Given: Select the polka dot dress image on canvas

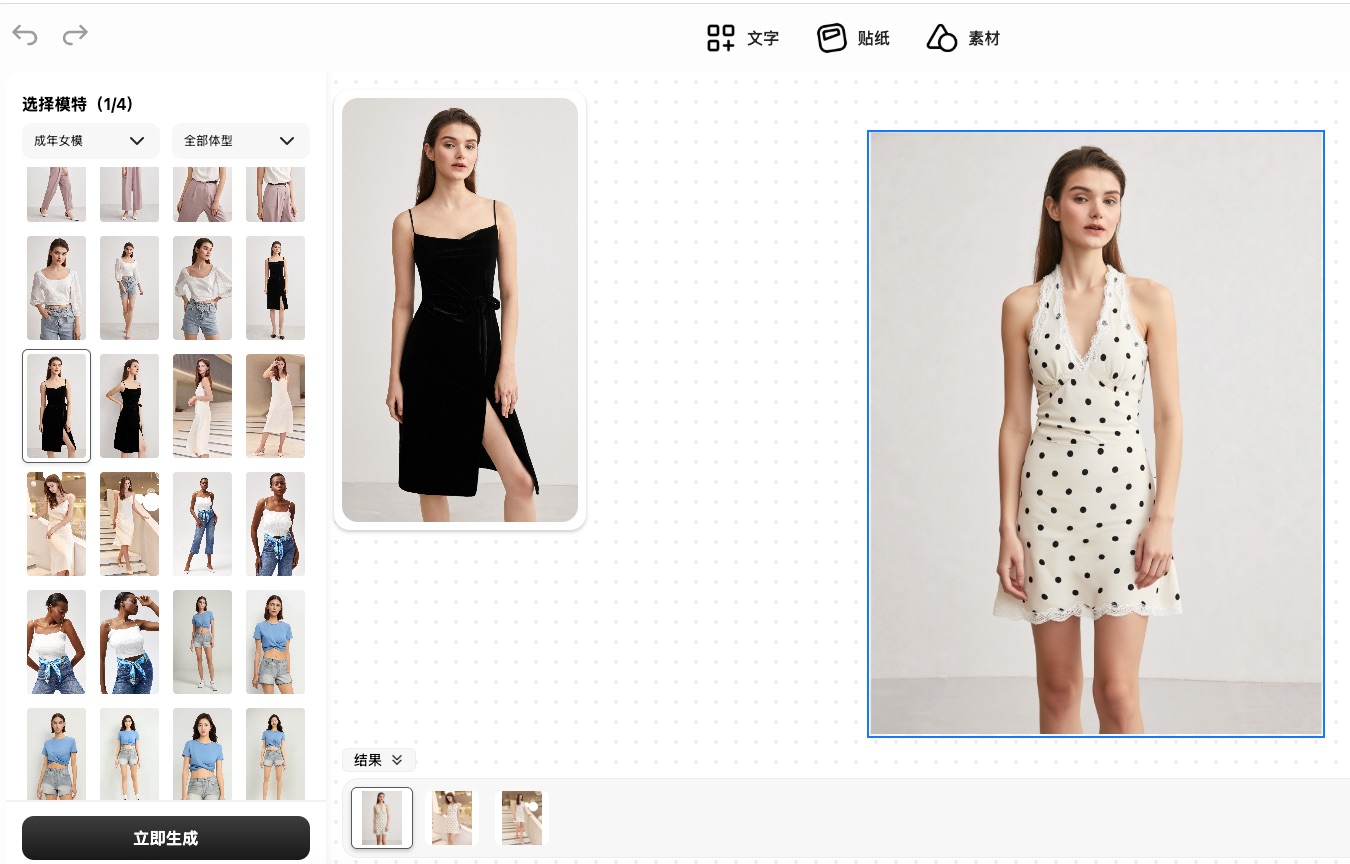Looking at the screenshot, I should (1095, 434).
